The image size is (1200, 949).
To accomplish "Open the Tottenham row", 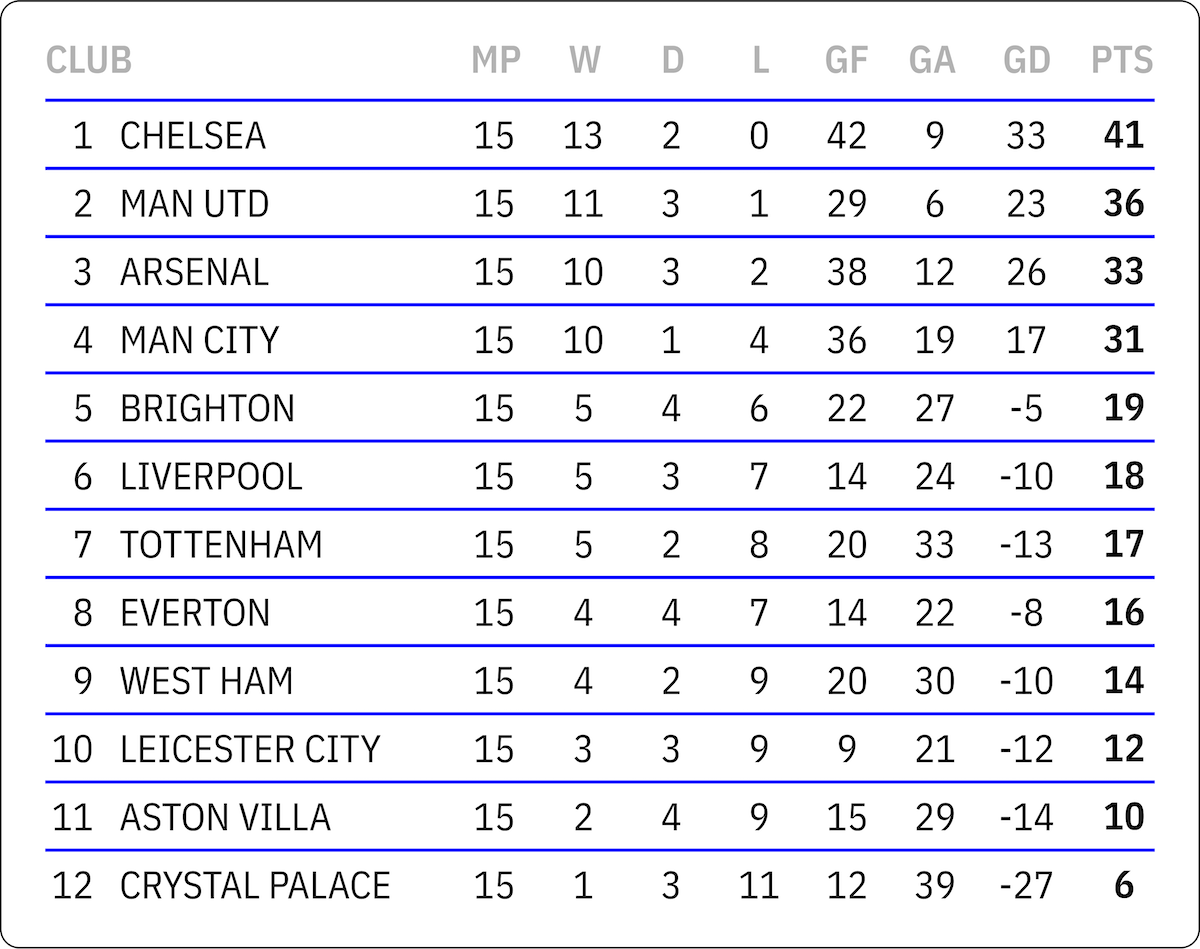I will tap(221, 545).
